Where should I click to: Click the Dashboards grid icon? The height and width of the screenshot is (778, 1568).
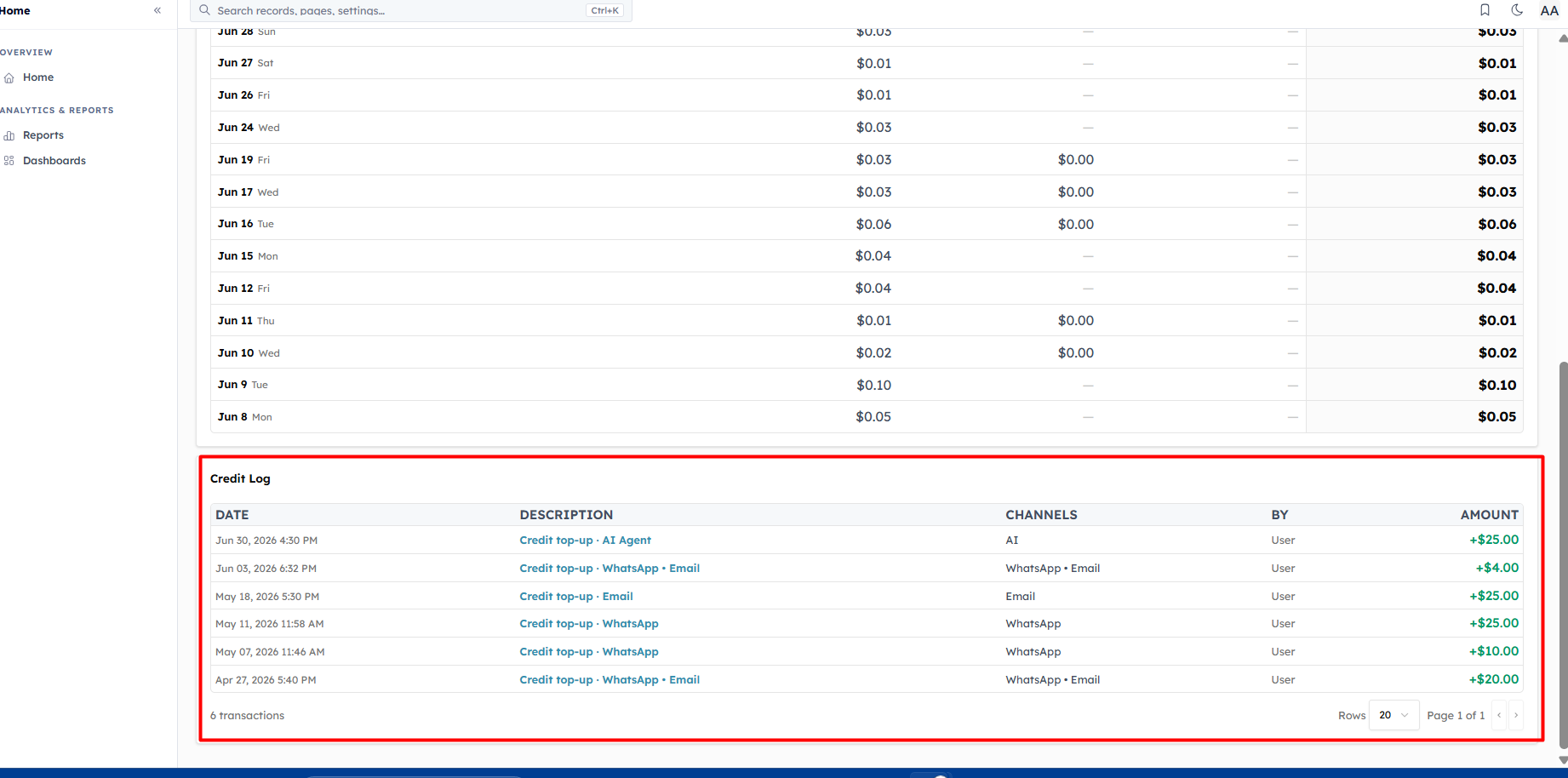point(9,161)
